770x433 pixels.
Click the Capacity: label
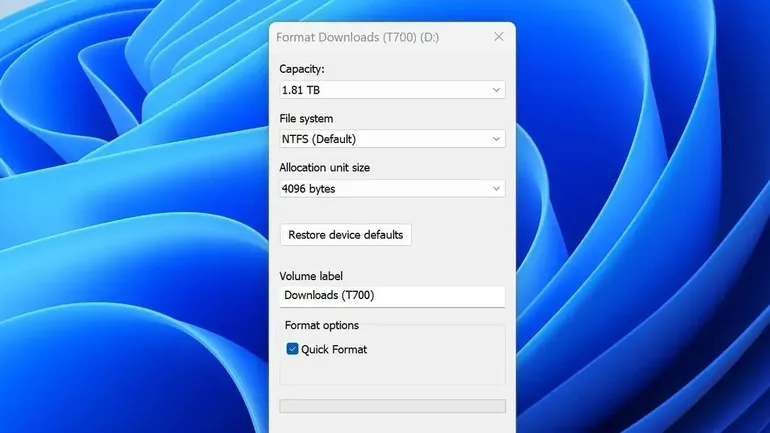(x=302, y=69)
